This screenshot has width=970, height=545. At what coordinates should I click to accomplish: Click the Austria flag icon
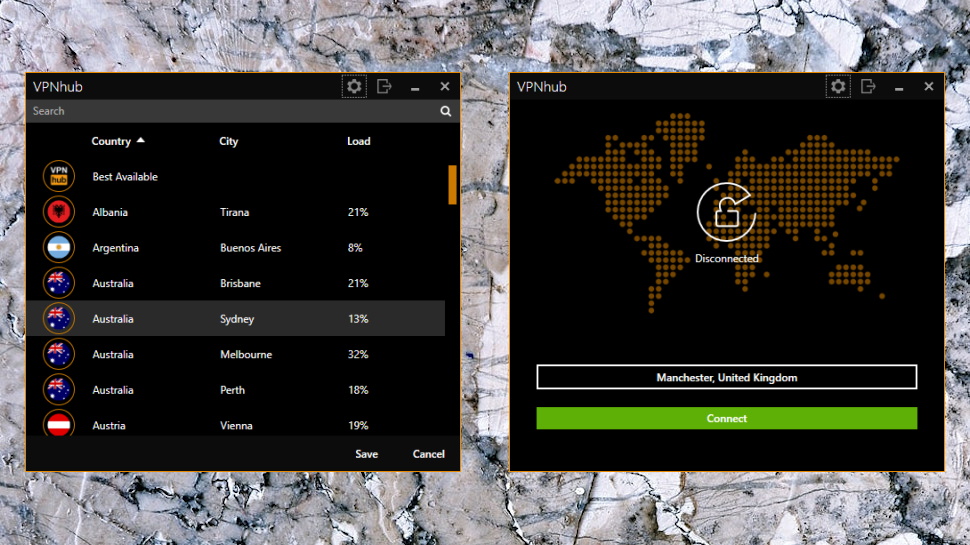pyautogui.click(x=59, y=424)
